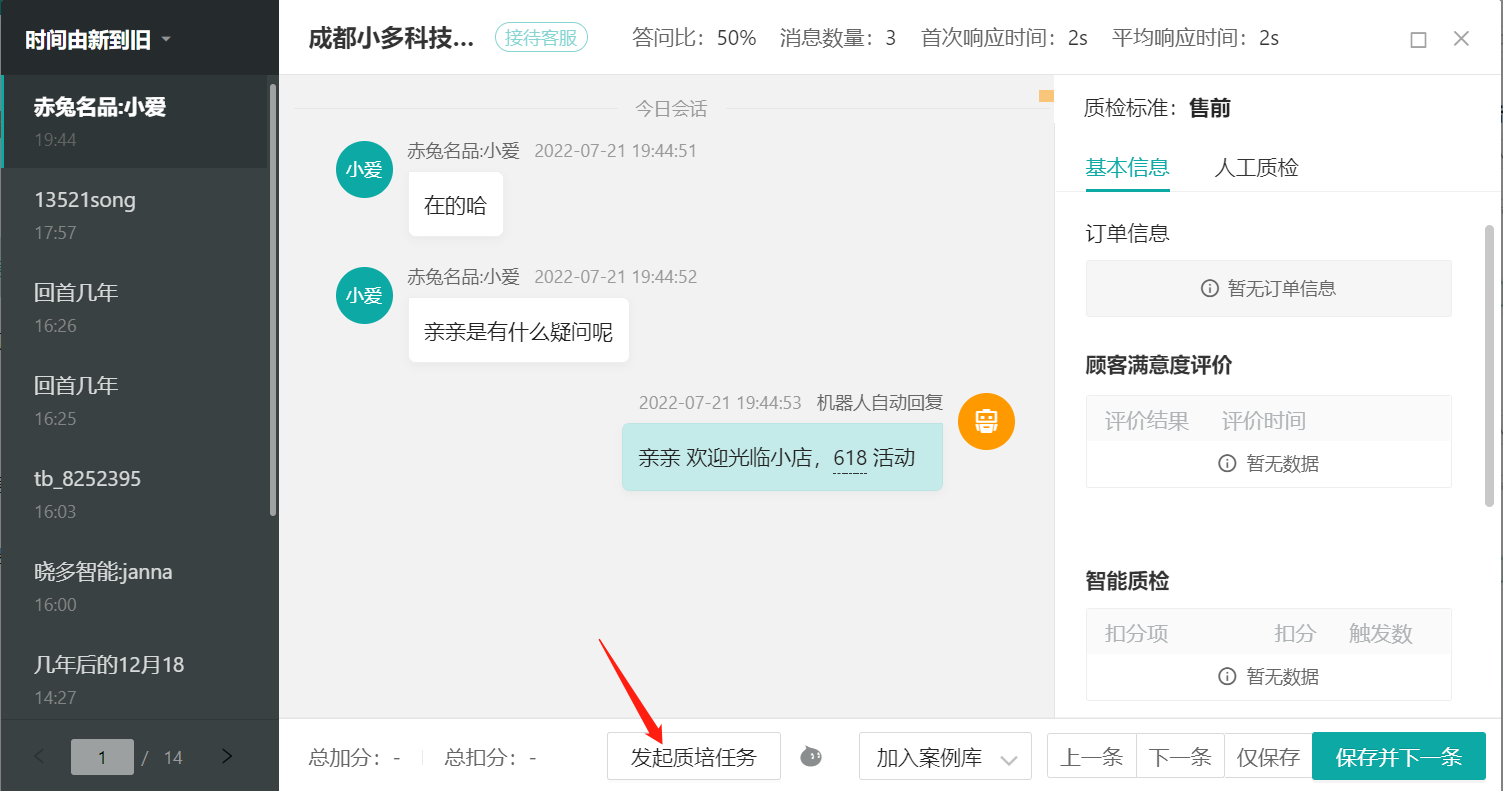
Task: Select conversation 晓多智能:janna
Action: [136, 587]
